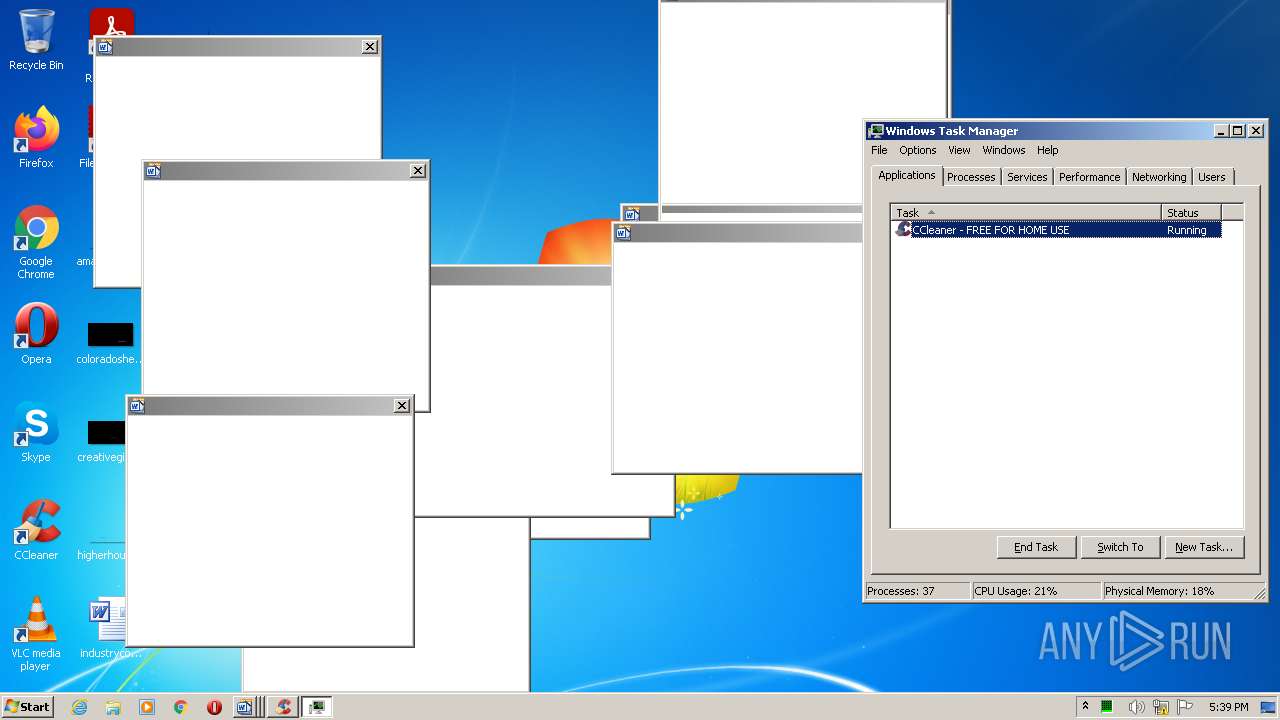
Task: Minimize the Windows Task Manager window
Action: [x=1221, y=131]
